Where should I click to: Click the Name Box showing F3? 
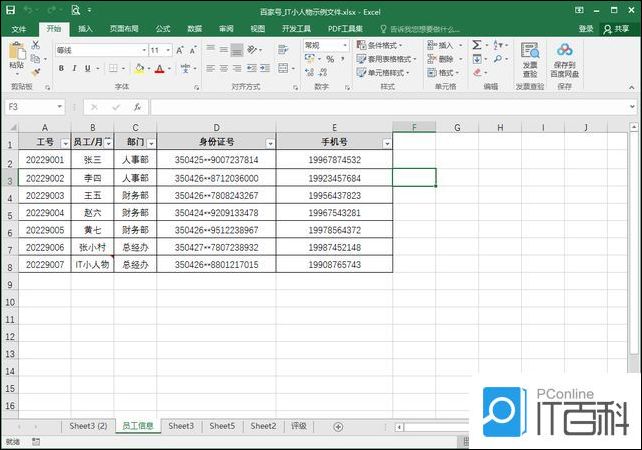(30, 107)
